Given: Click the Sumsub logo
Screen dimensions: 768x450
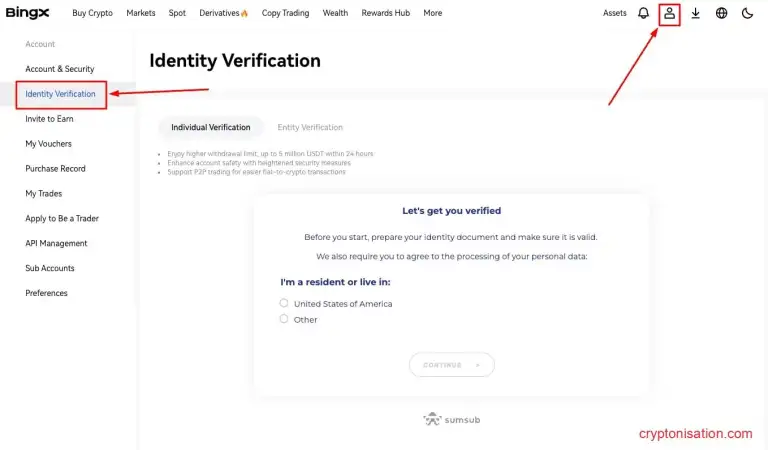Looking at the screenshot, I should pyautogui.click(x=452, y=419).
